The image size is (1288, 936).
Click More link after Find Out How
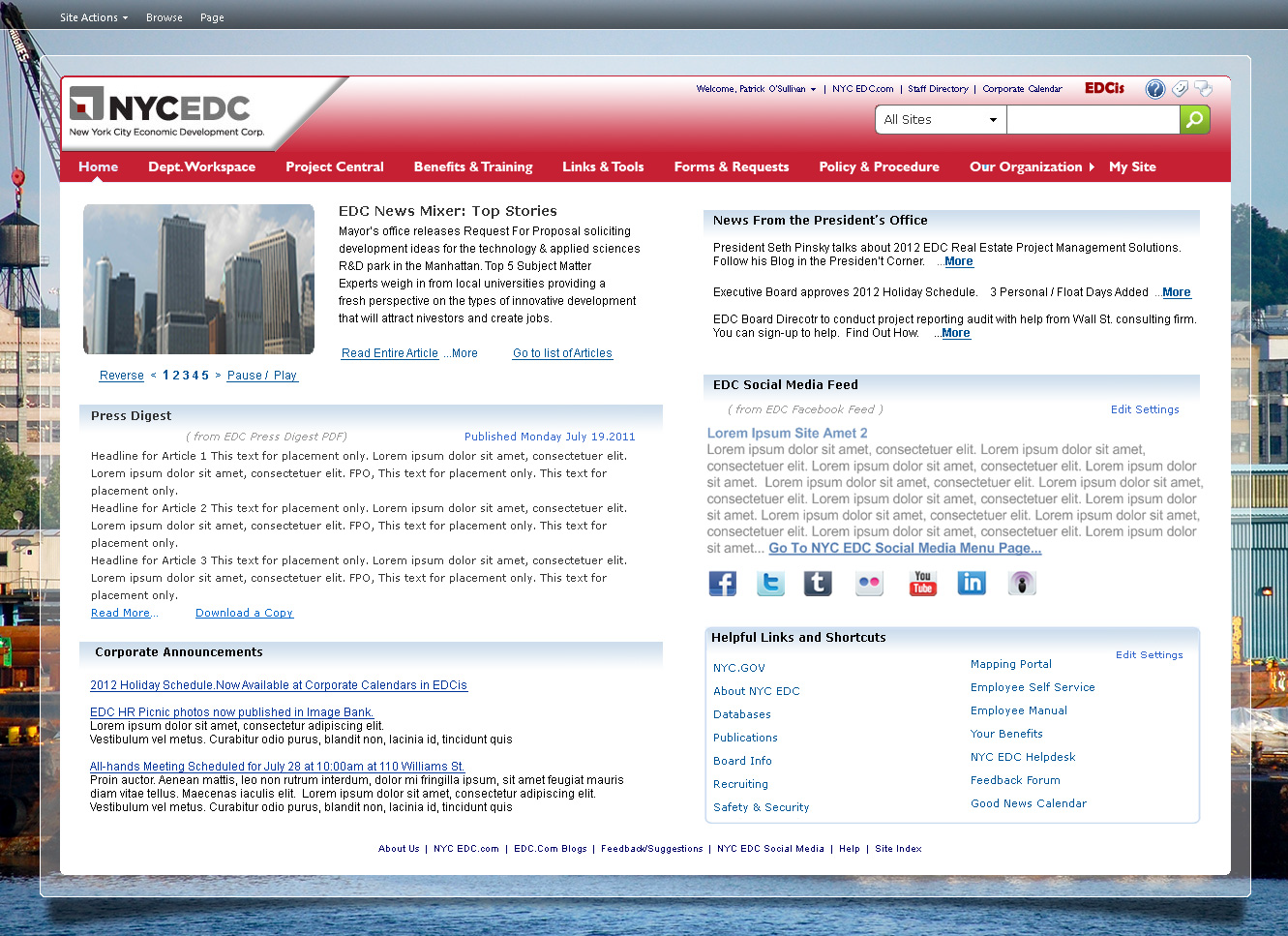point(956,333)
